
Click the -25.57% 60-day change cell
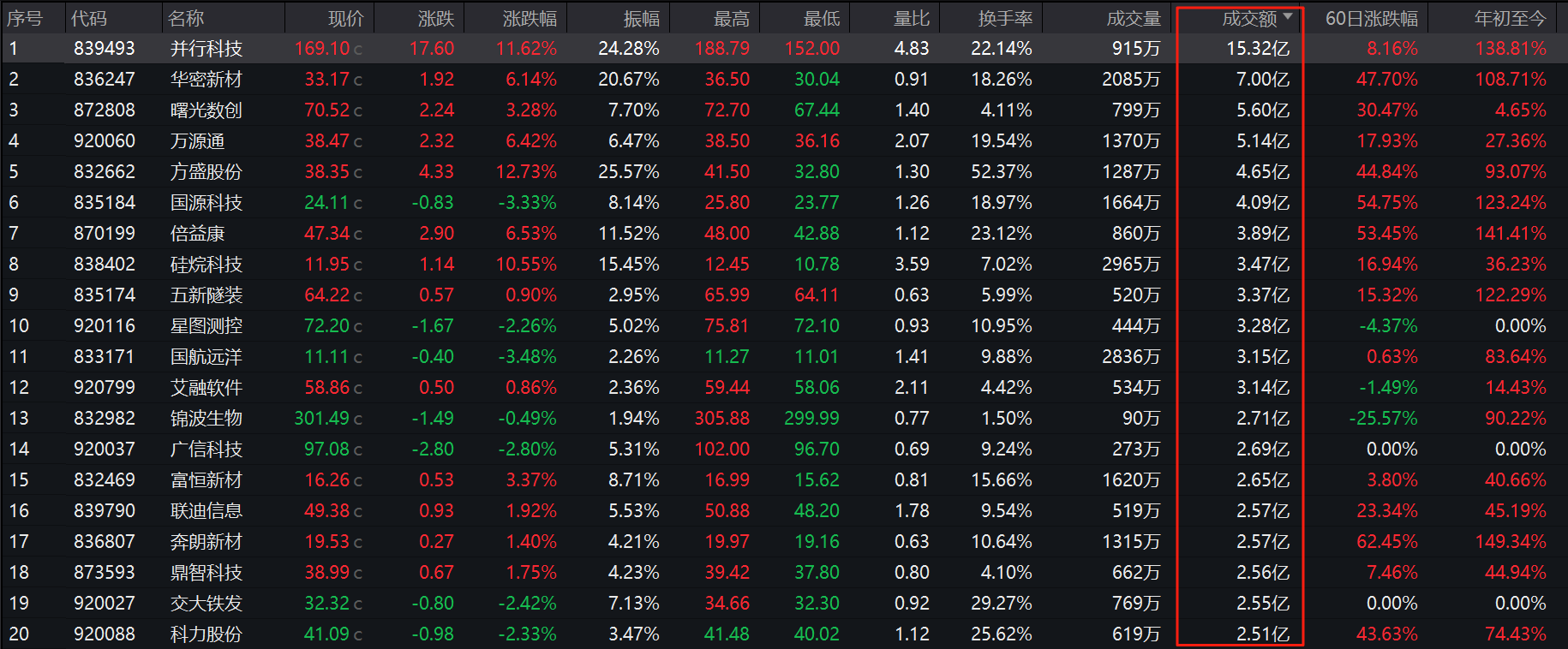click(x=1383, y=419)
